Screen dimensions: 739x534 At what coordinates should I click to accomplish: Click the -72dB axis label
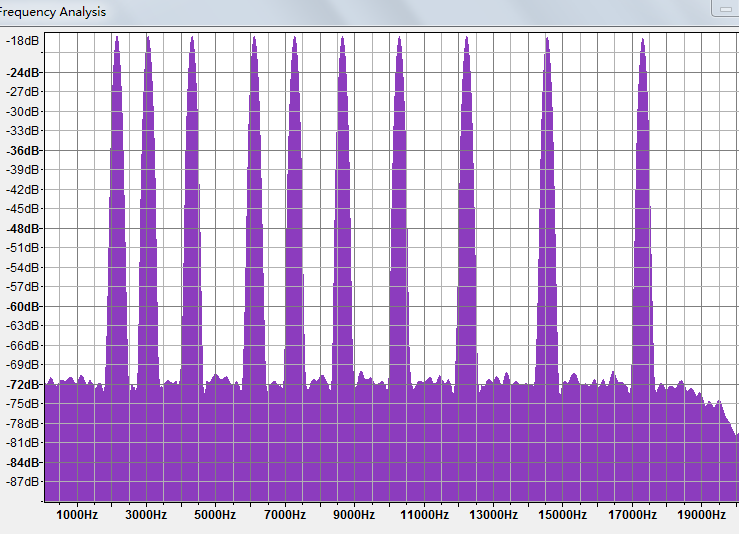(22, 385)
